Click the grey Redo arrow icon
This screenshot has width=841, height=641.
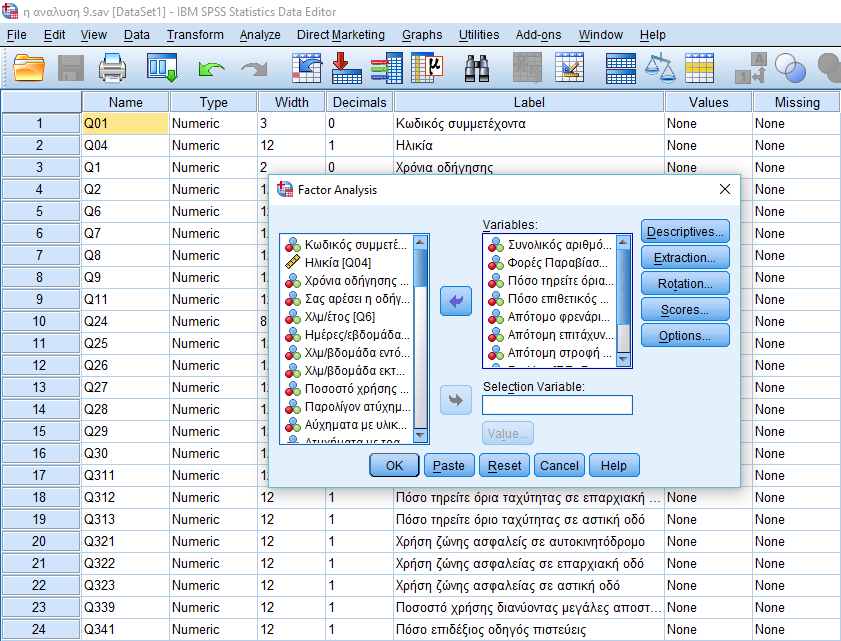[x=254, y=69]
